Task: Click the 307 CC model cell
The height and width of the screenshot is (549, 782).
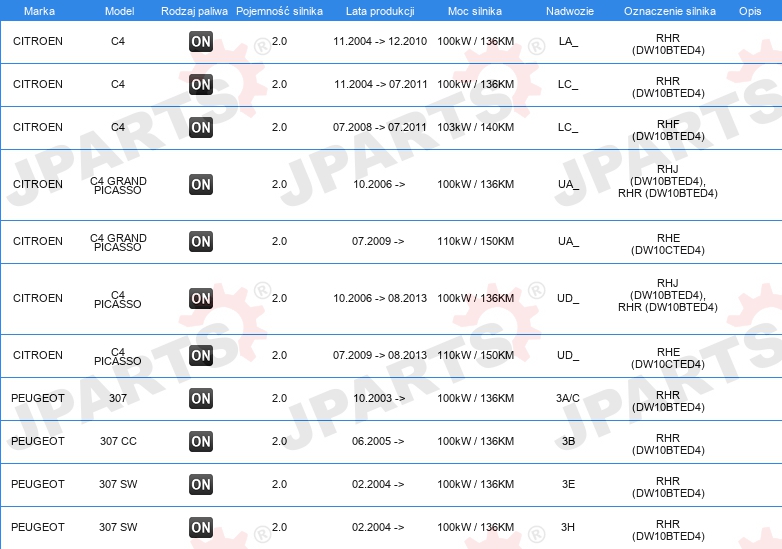Action: coord(118,441)
